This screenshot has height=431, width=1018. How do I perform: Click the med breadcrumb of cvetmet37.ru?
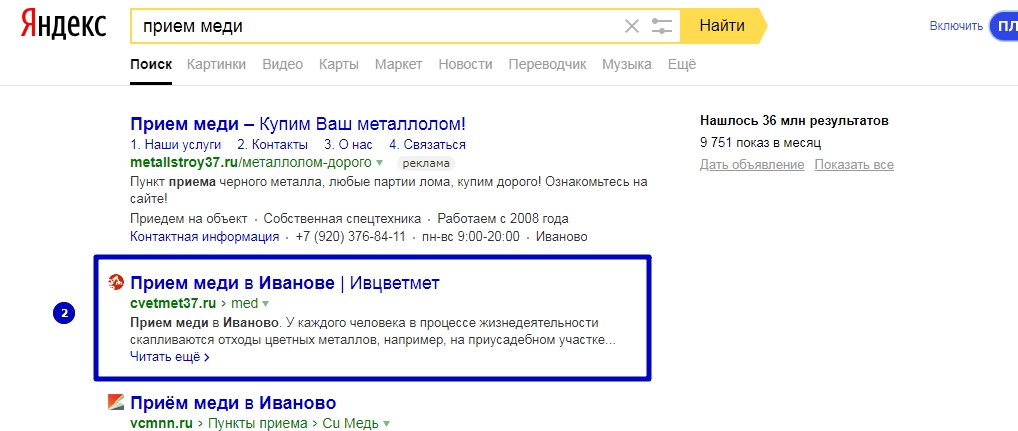tap(245, 303)
